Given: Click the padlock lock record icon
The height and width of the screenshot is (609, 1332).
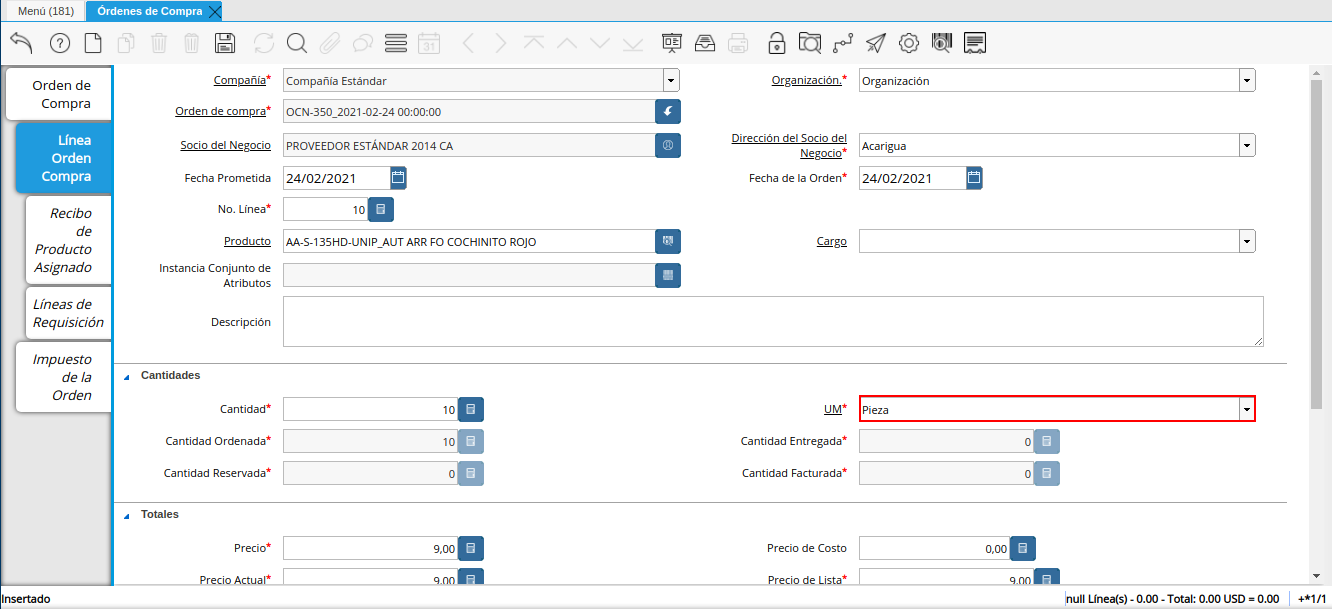Looking at the screenshot, I should pos(776,43).
